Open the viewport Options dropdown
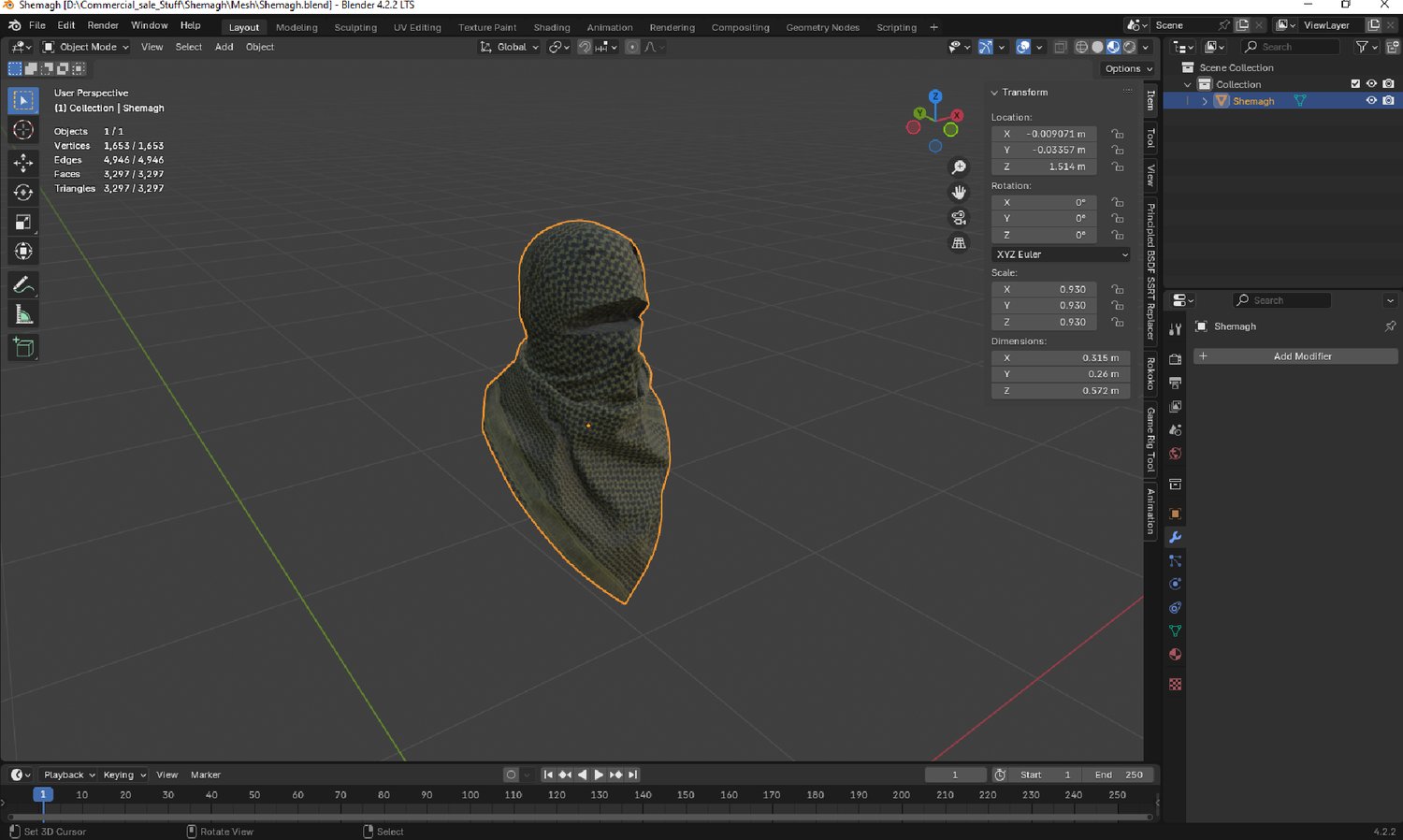The height and width of the screenshot is (840, 1403). pyautogui.click(x=1128, y=68)
